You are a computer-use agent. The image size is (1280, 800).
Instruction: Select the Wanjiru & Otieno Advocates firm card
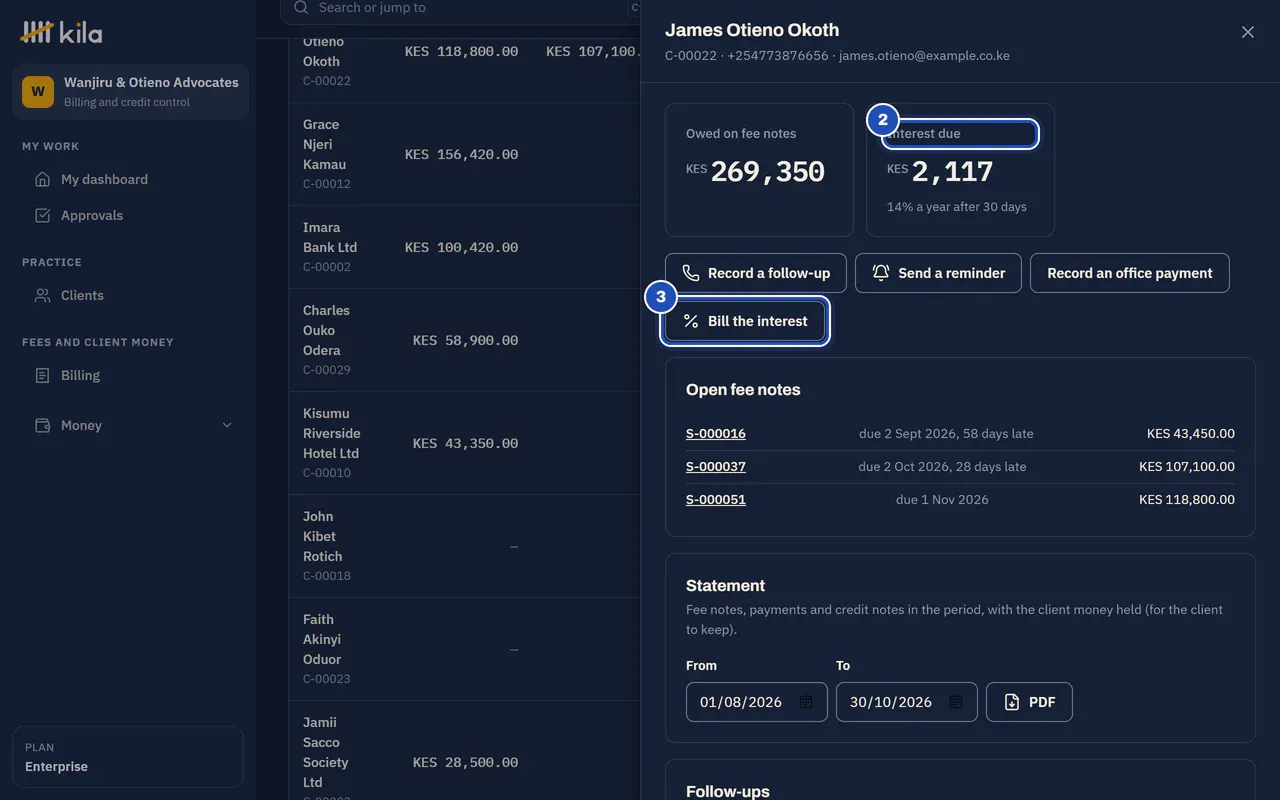pos(130,91)
